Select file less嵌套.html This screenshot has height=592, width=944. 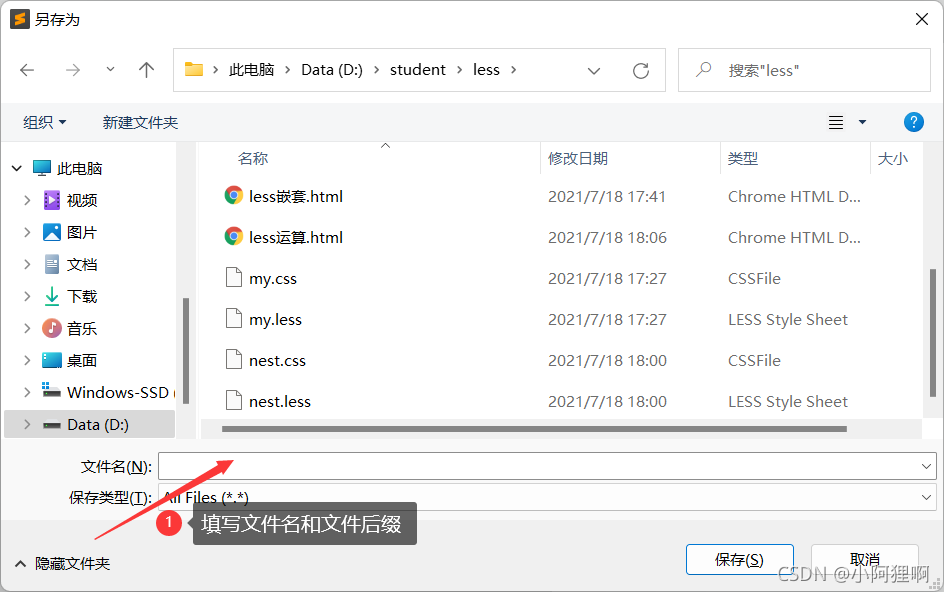click(296, 196)
